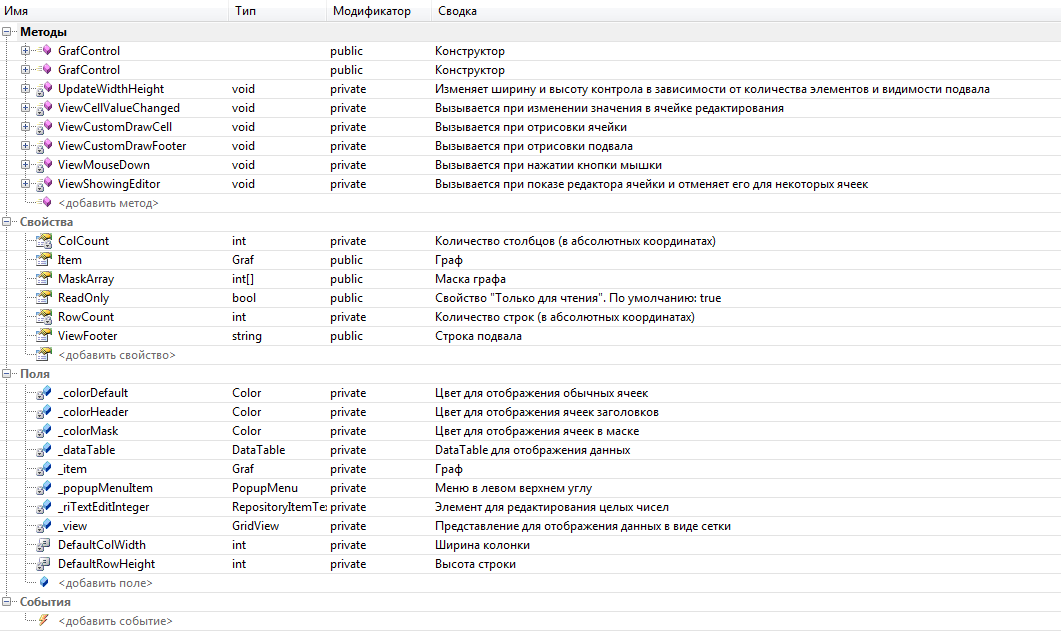Expand the ViewCellValueChanged method node
The width and height of the screenshot is (1061, 637).
point(26,108)
